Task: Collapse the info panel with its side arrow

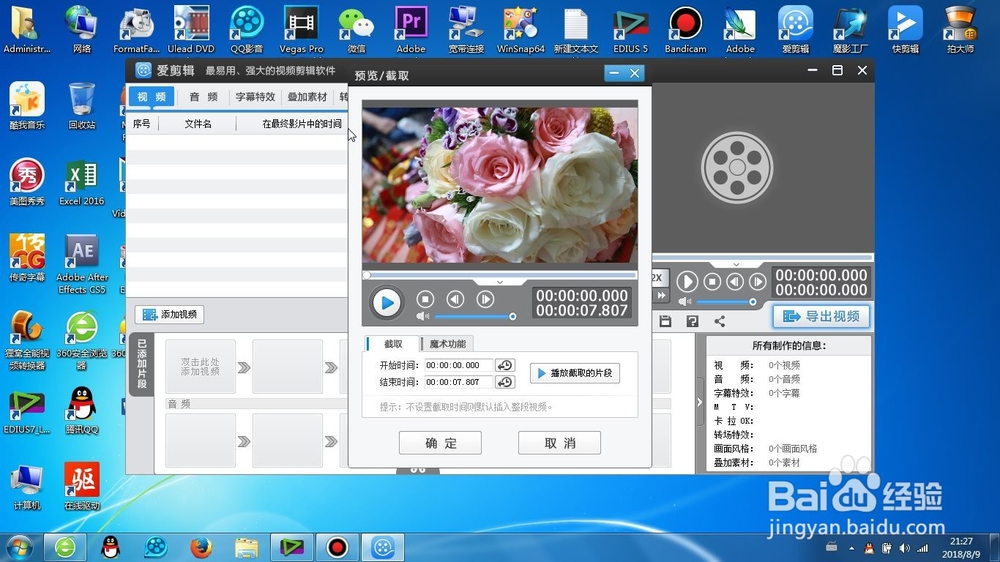Action: click(700, 402)
